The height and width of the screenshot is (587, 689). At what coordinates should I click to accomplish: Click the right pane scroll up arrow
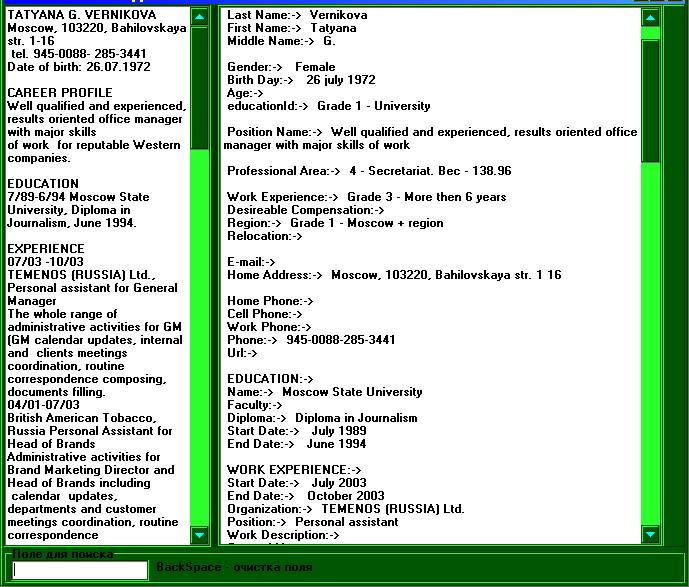[x=650, y=18]
